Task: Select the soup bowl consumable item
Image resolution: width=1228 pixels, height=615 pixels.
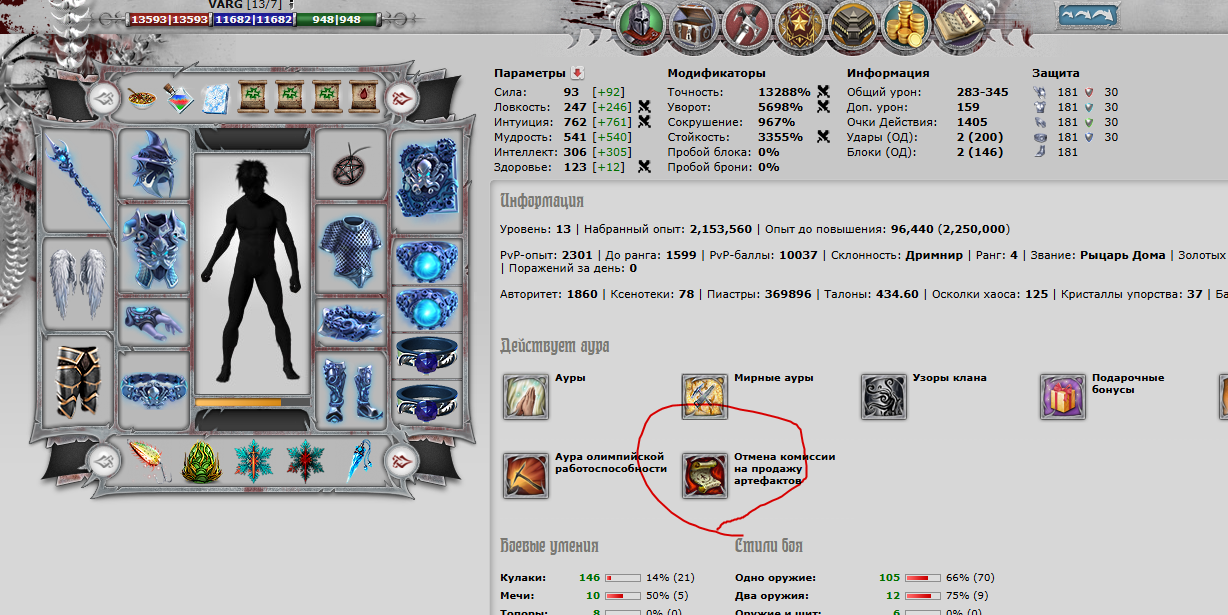Action: tap(140, 98)
